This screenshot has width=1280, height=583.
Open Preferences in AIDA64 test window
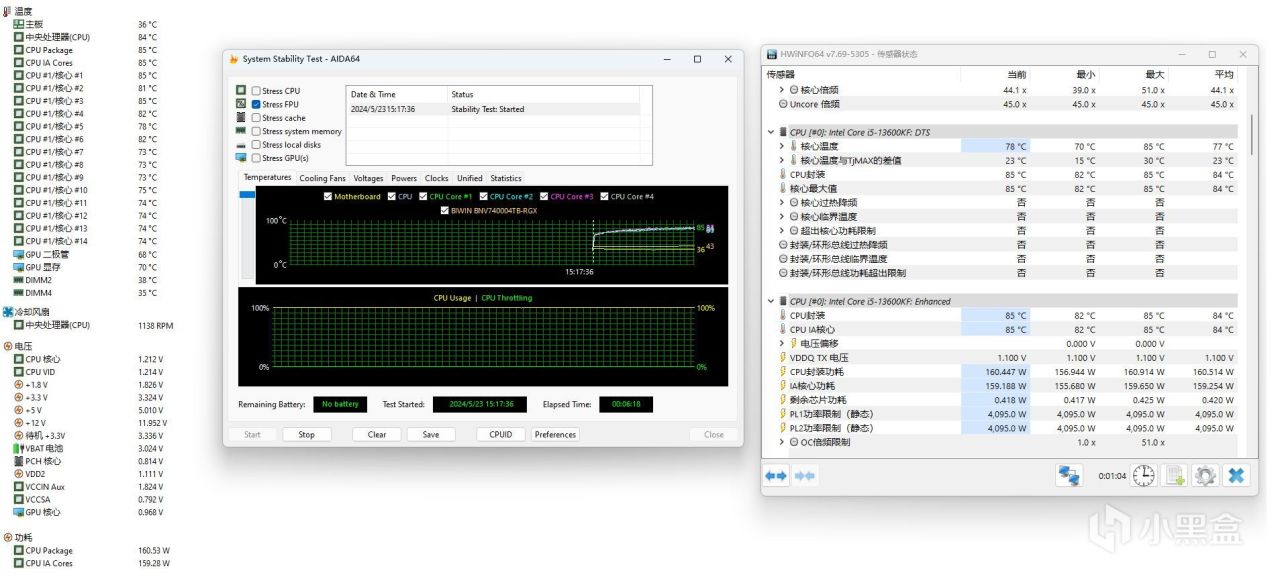click(555, 434)
